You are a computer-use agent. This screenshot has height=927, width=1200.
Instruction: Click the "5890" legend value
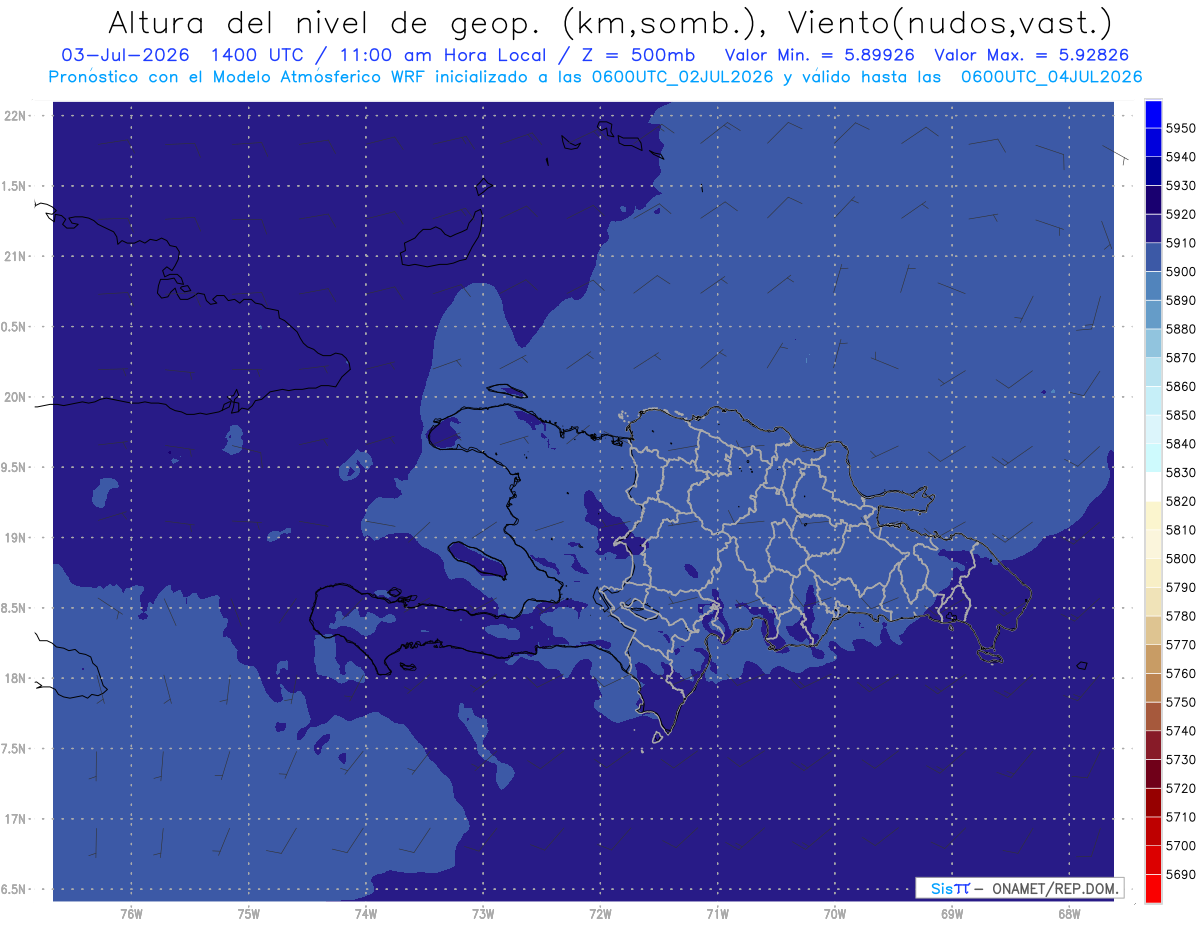tap(1181, 300)
